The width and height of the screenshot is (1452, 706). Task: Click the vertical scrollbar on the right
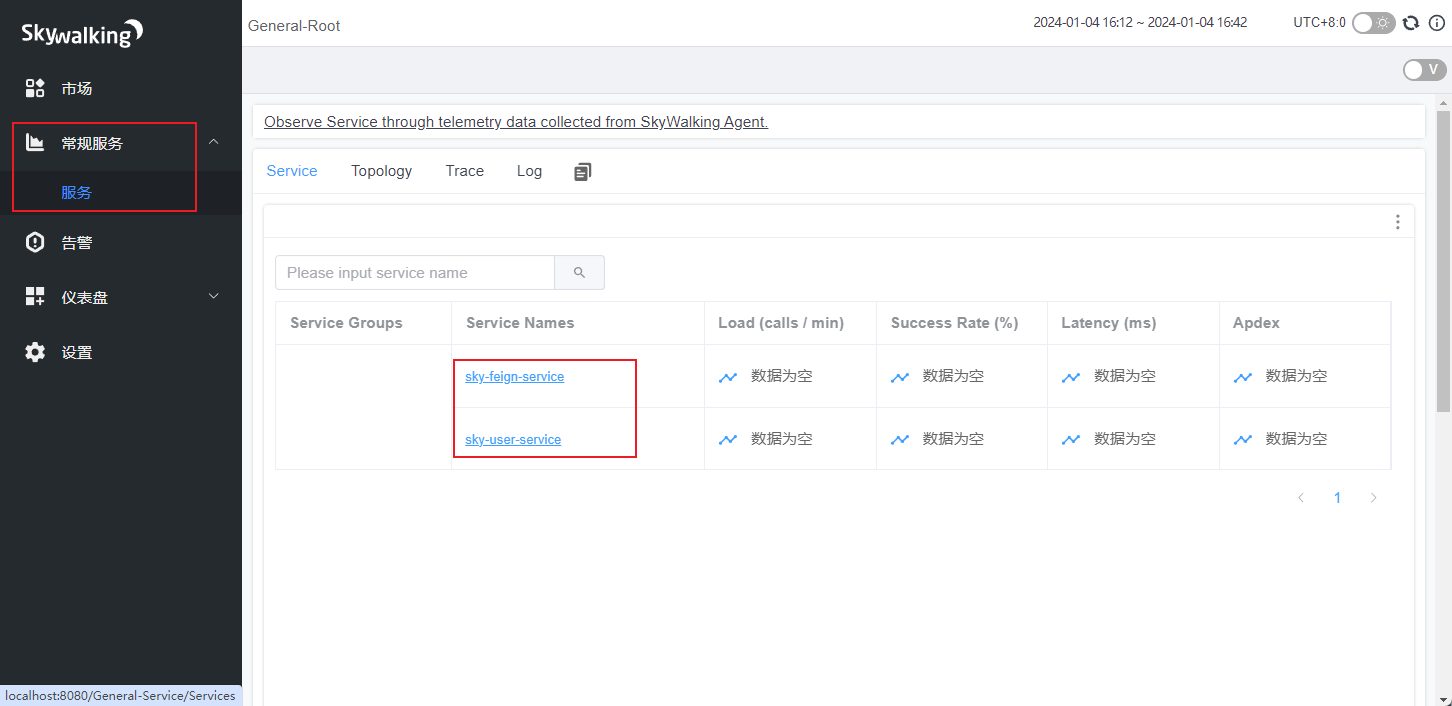pos(1443,260)
